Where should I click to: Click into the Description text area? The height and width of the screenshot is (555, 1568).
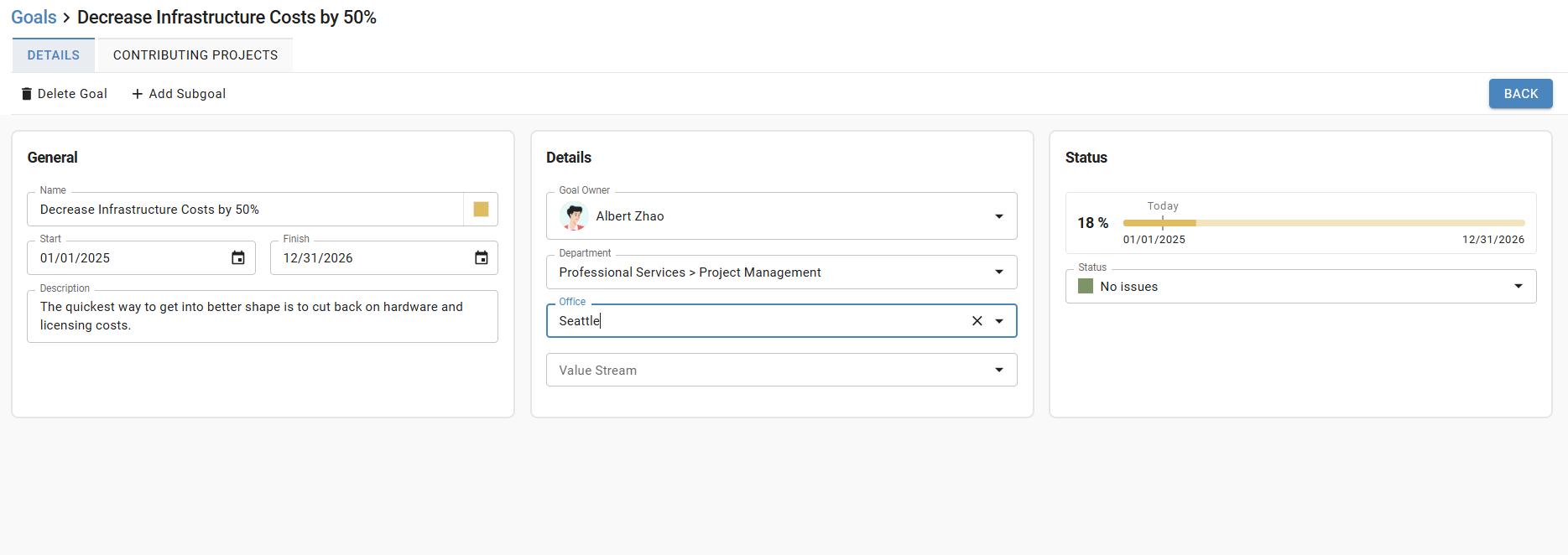[x=263, y=316]
